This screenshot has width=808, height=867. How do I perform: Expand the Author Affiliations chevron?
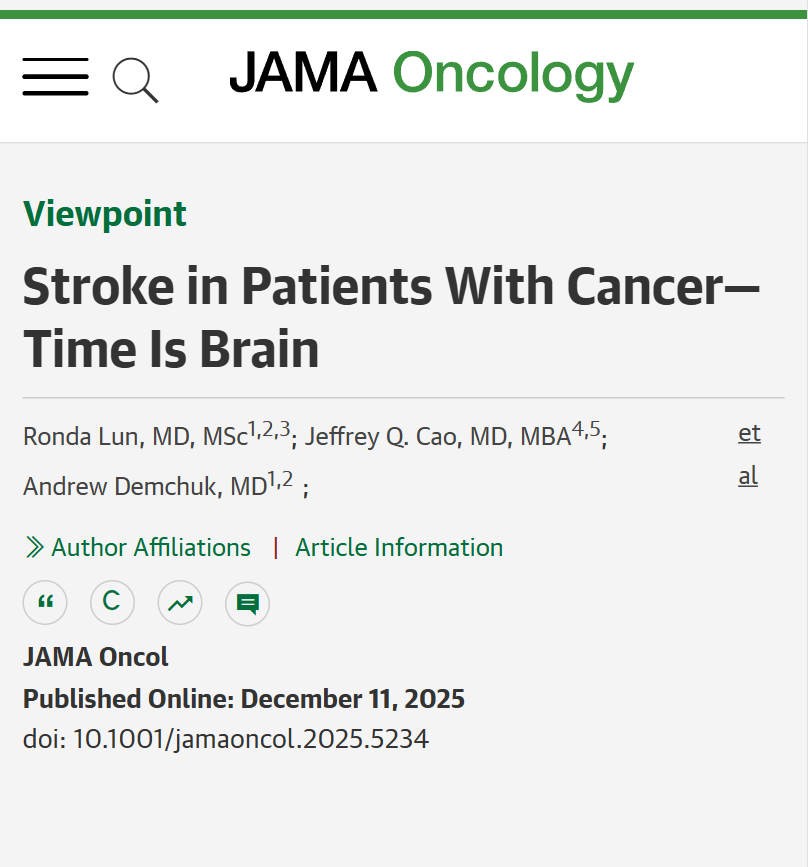point(34,547)
